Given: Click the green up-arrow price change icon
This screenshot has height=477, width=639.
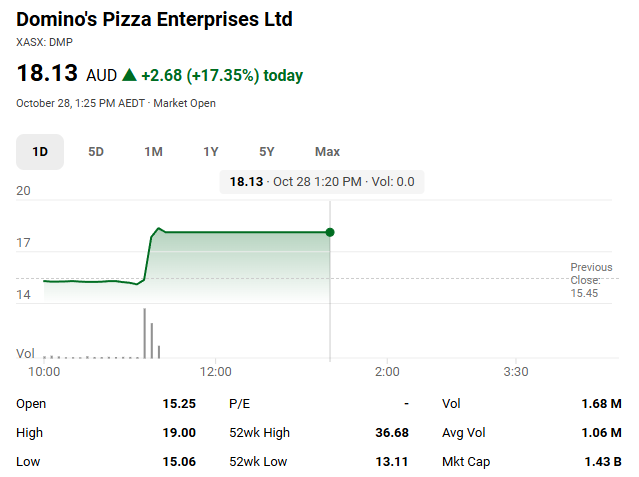Looking at the screenshot, I should tap(128, 75).
